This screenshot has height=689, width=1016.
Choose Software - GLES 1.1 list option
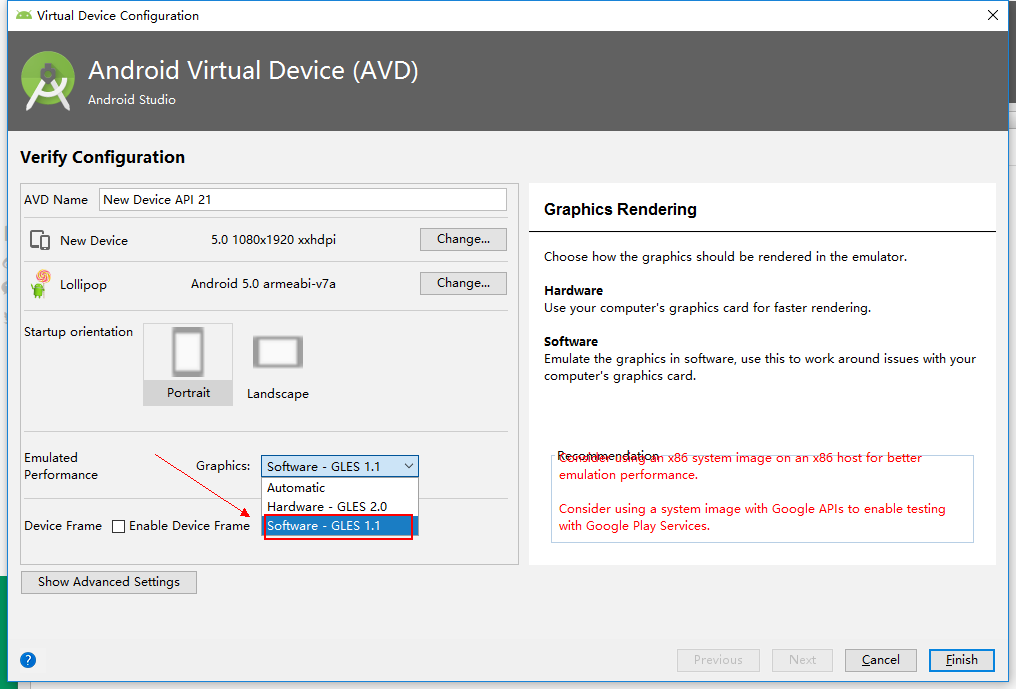click(340, 526)
